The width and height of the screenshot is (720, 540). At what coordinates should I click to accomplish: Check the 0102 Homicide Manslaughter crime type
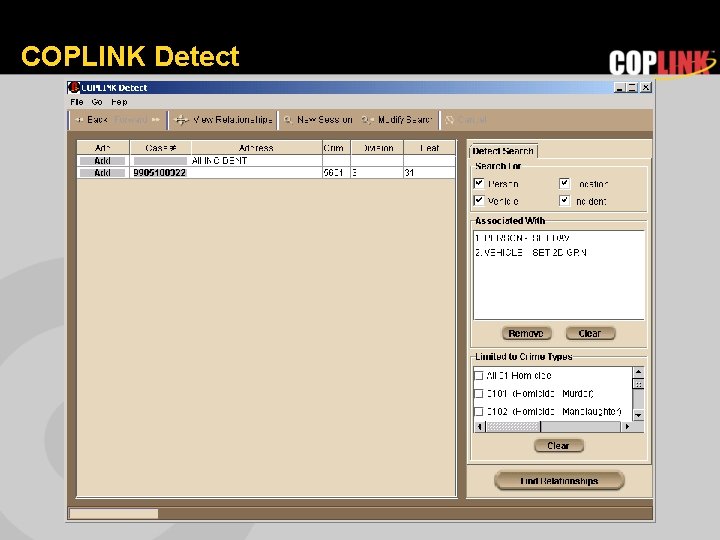pos(479,411)
